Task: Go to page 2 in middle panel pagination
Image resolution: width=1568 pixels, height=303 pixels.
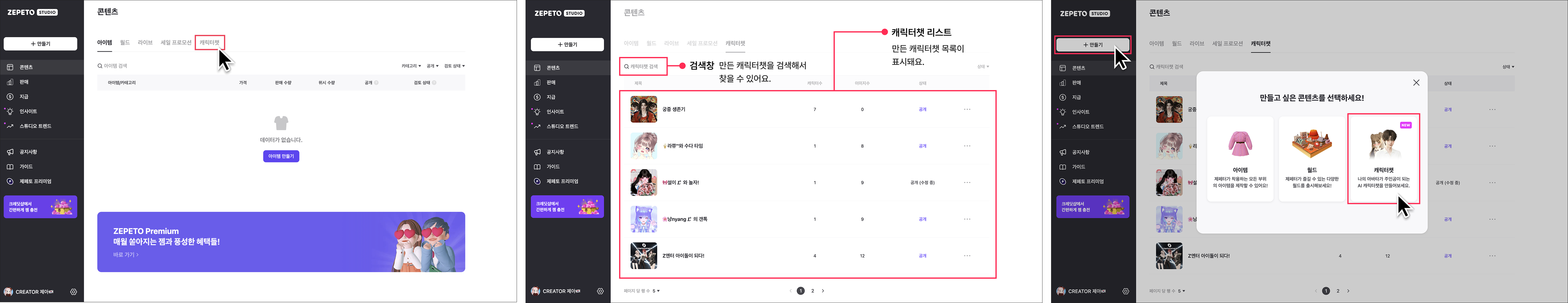Action: click(x=812, y=291)
